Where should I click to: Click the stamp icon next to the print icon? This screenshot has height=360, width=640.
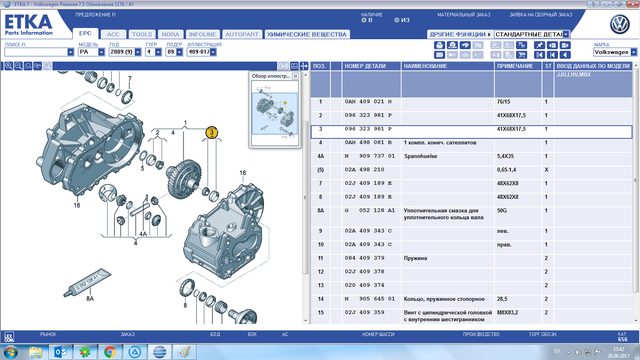click(x=452, y=45)
